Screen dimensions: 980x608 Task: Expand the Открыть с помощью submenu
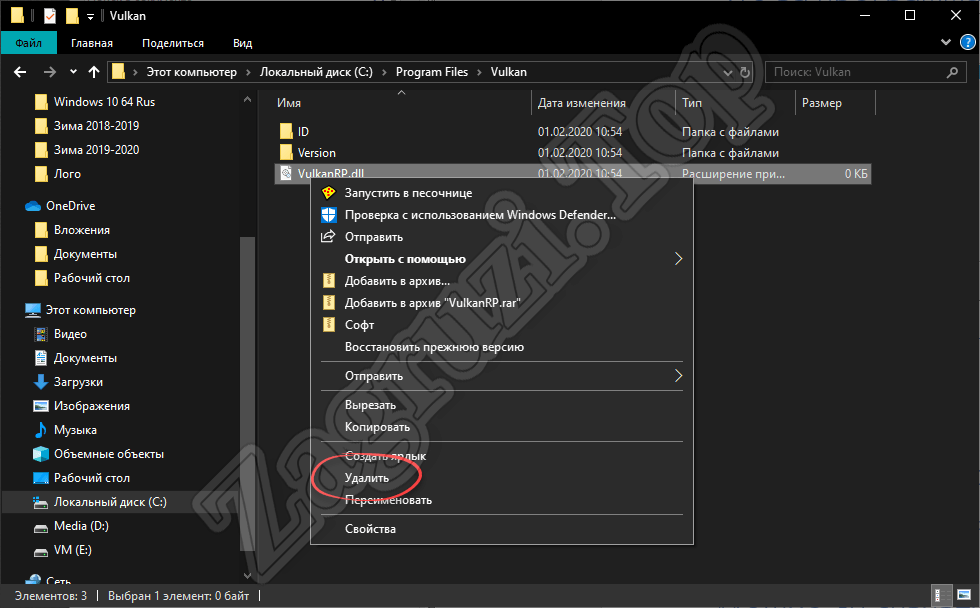point(678,259)
